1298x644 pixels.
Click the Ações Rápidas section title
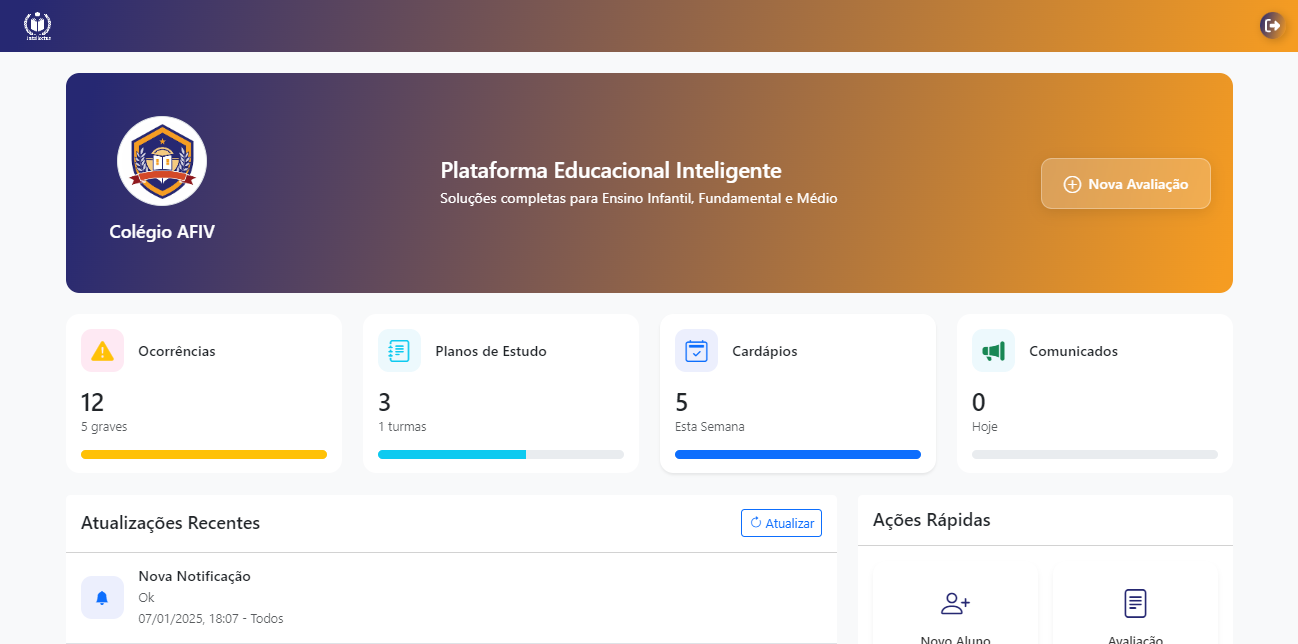click(x=931, y=520)
